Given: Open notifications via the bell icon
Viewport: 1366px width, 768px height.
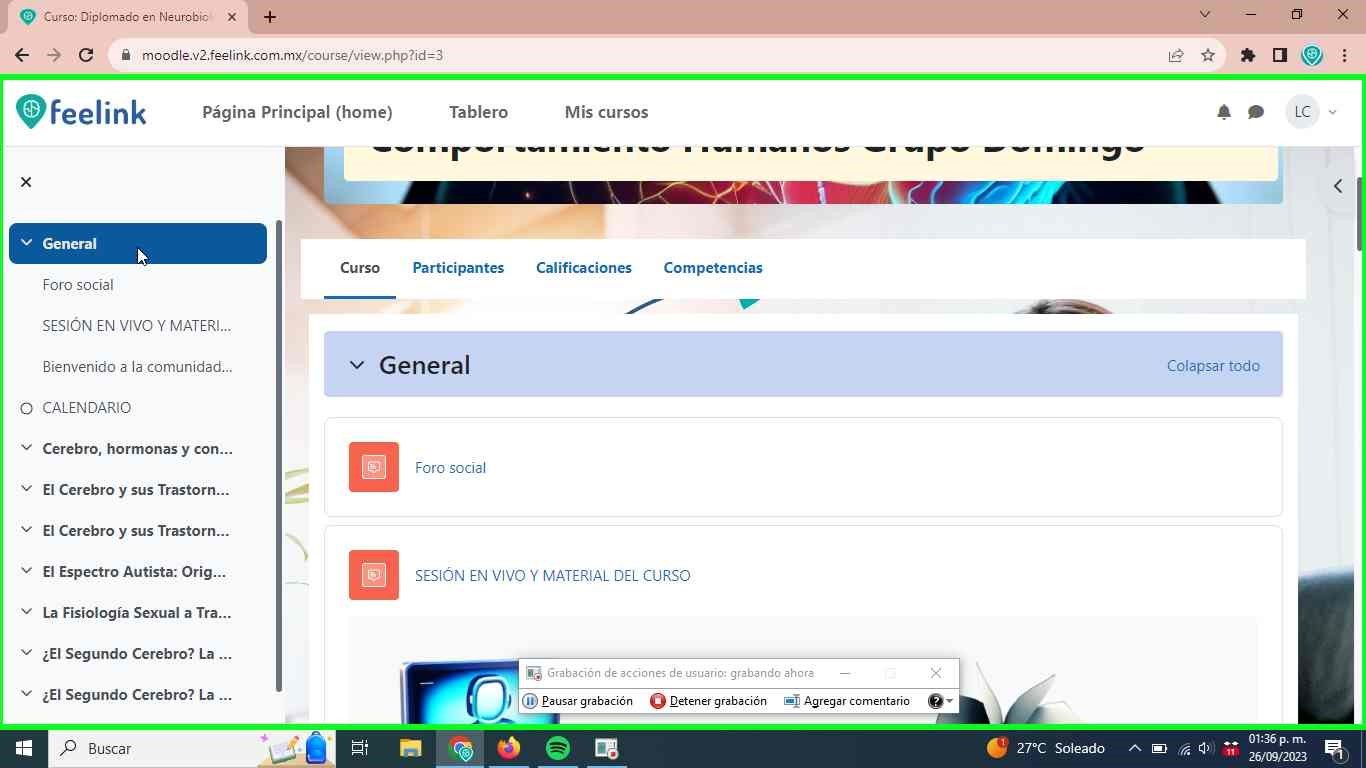Looking at the screenshot, I should pos(1222,112).
